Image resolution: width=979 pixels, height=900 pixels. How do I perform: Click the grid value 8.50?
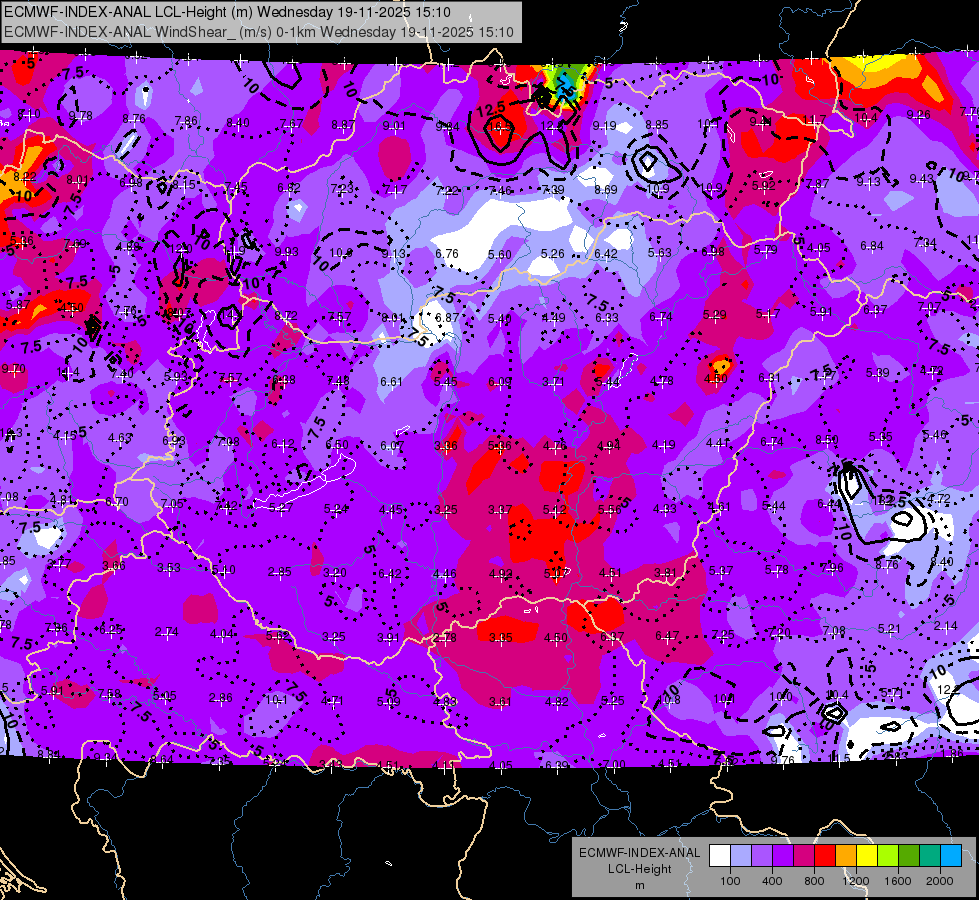click(827, 440)
